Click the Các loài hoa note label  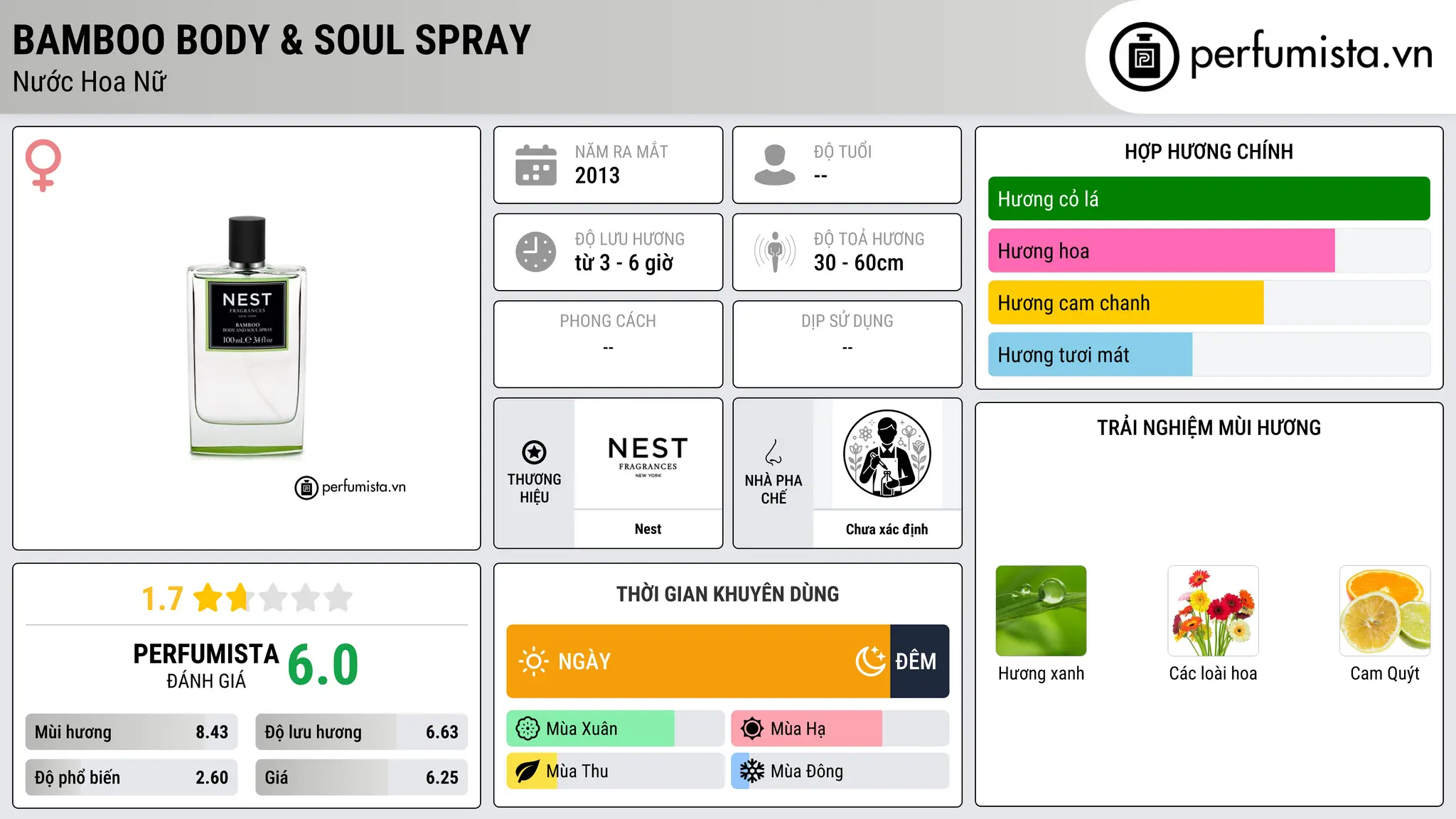pyautogui.click(x=1213, y=673)
